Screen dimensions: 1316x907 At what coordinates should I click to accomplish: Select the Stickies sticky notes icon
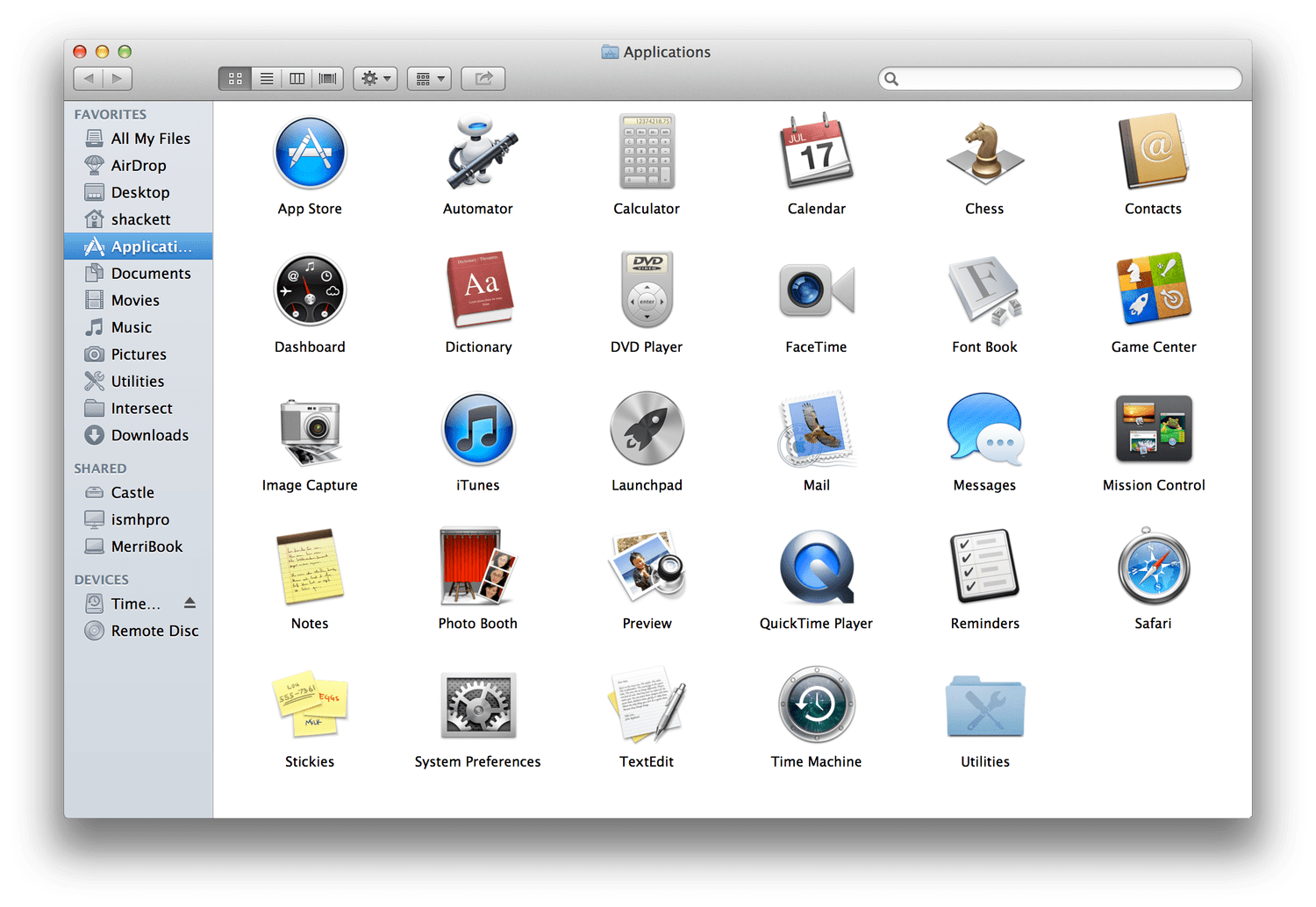tap(310, 705)
